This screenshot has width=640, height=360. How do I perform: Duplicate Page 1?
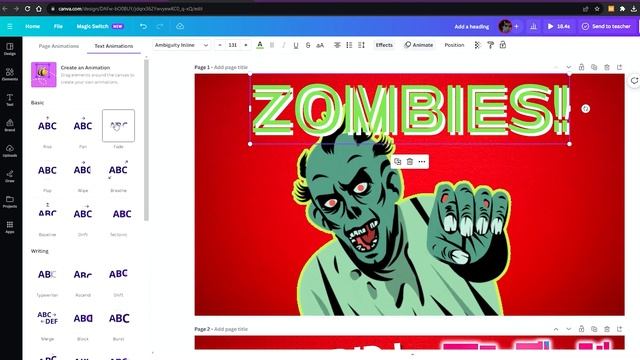(x=594, y=67)
